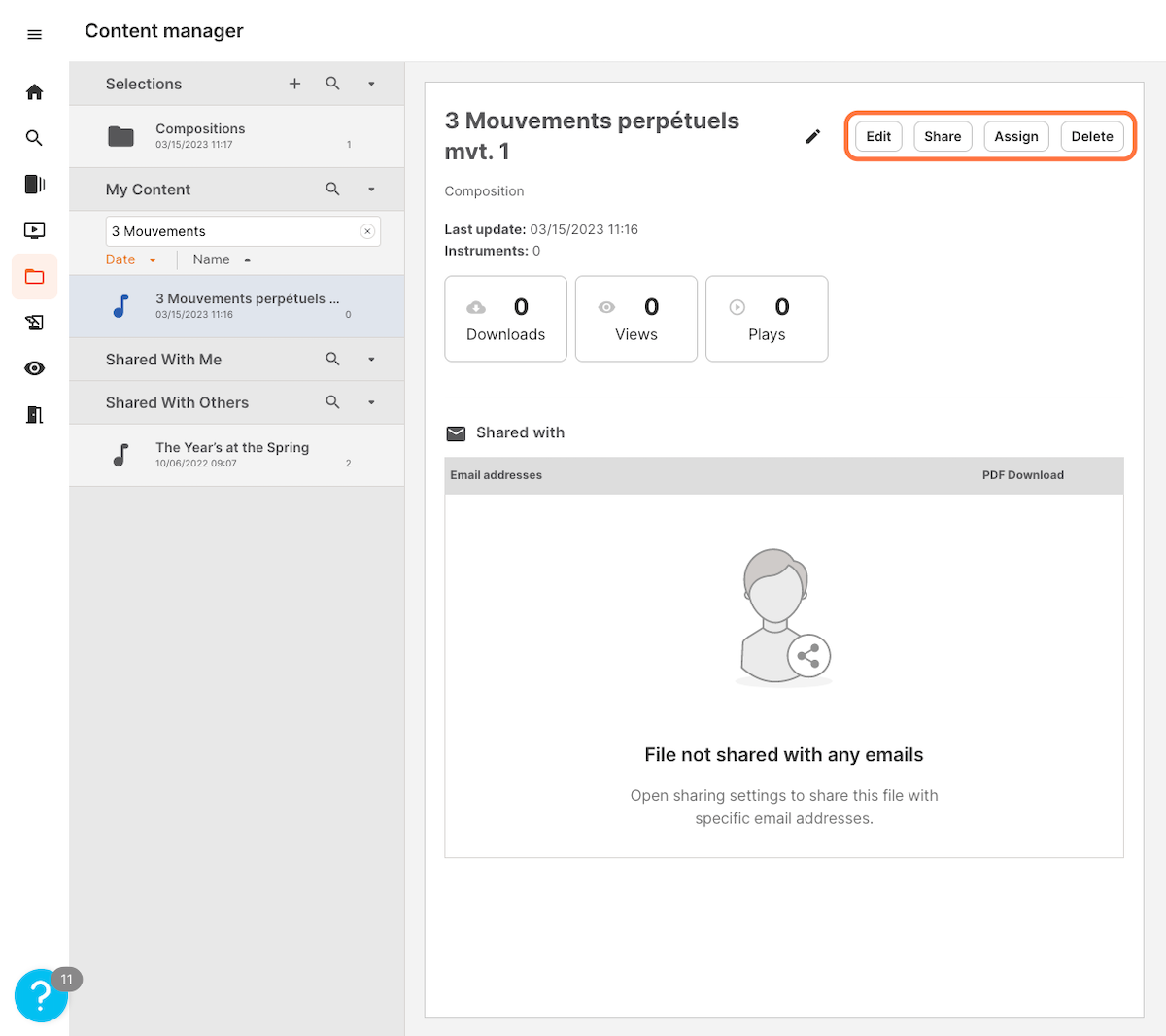The image size is (1166, 1036).
Task: Sort My Content by Name
Action: (212, 259)
